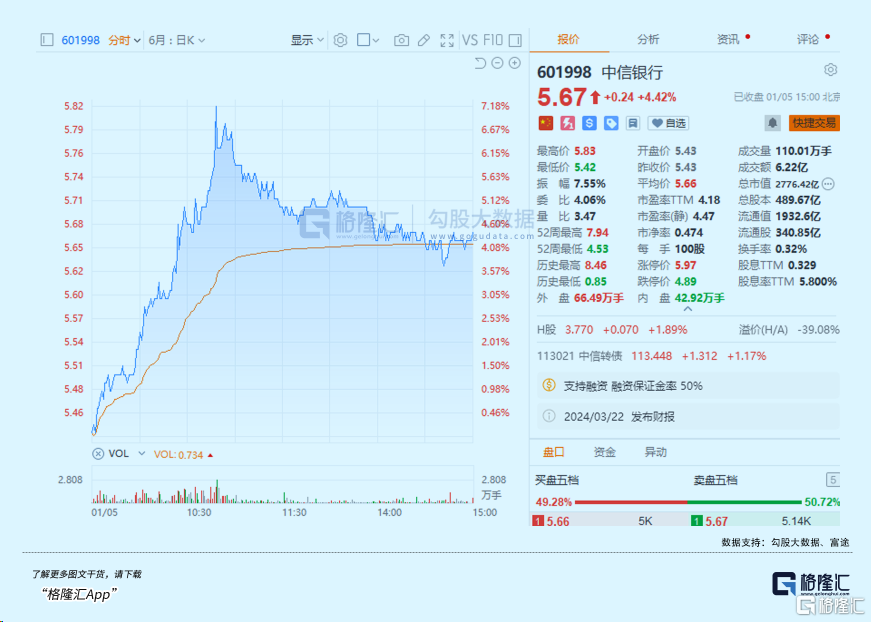Select the 异动 tab

[x=655, y=452]
